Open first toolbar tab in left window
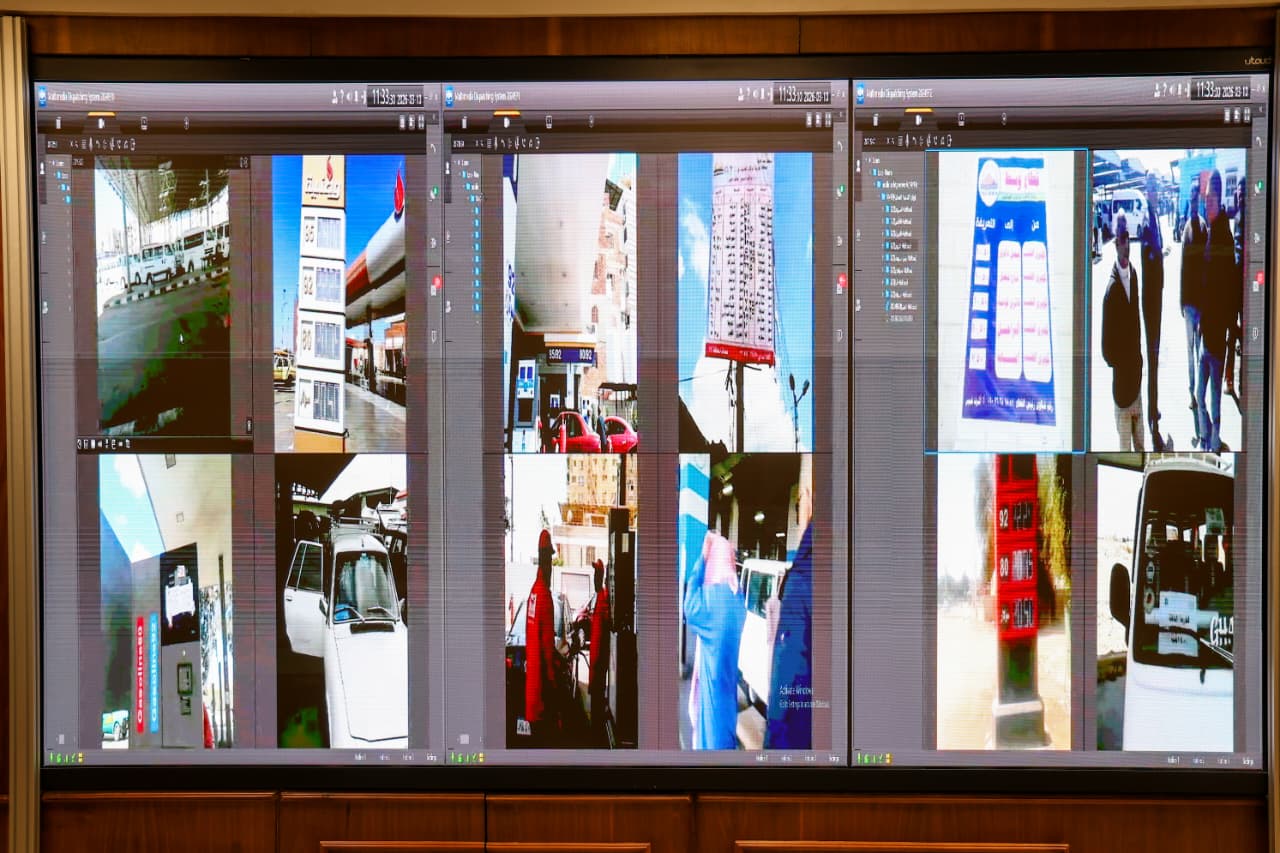 click(x=59, y=123)
